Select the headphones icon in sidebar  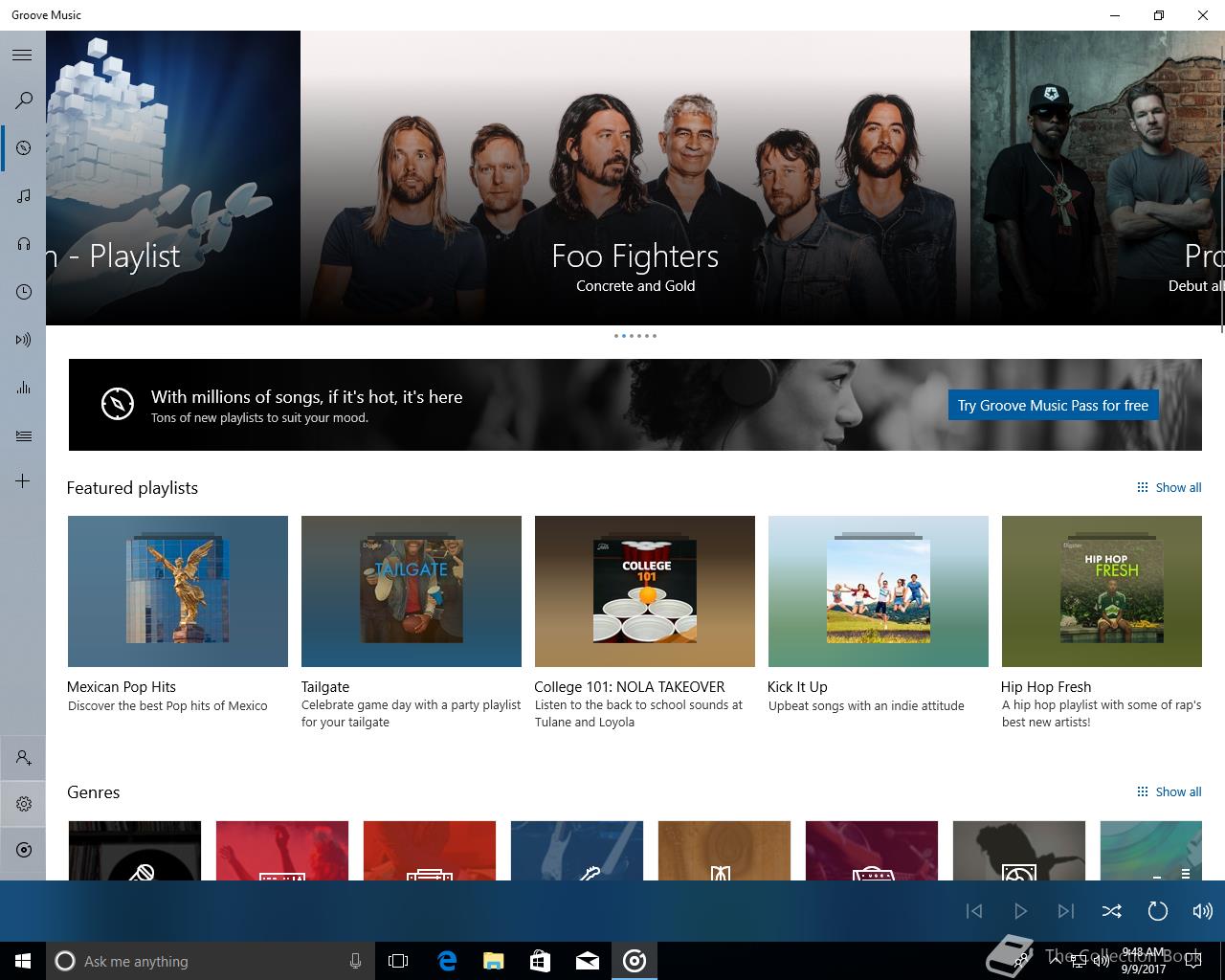point(24,244)
